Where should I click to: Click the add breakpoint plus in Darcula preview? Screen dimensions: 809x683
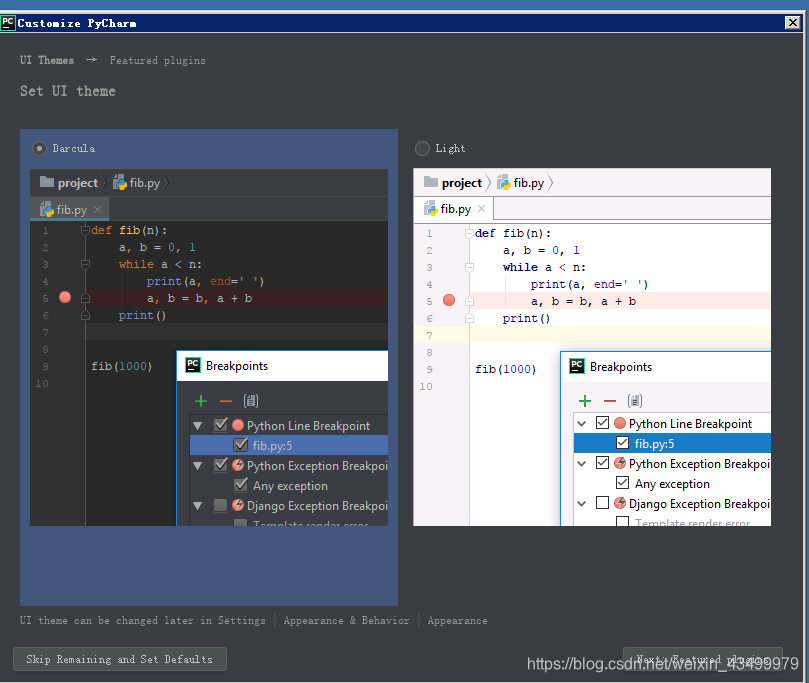[201, 401]
